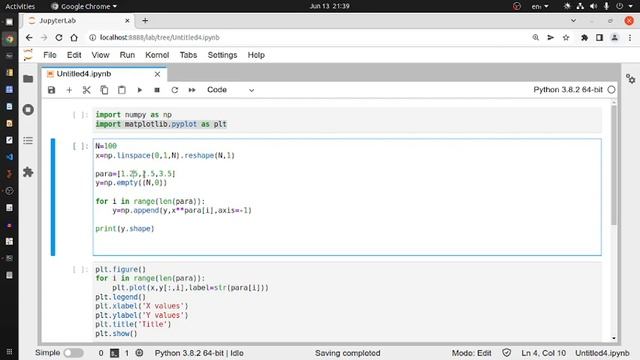The image size is (640, 360).
Task: Open Chrome profile avatar
Action: coord(614,38)
